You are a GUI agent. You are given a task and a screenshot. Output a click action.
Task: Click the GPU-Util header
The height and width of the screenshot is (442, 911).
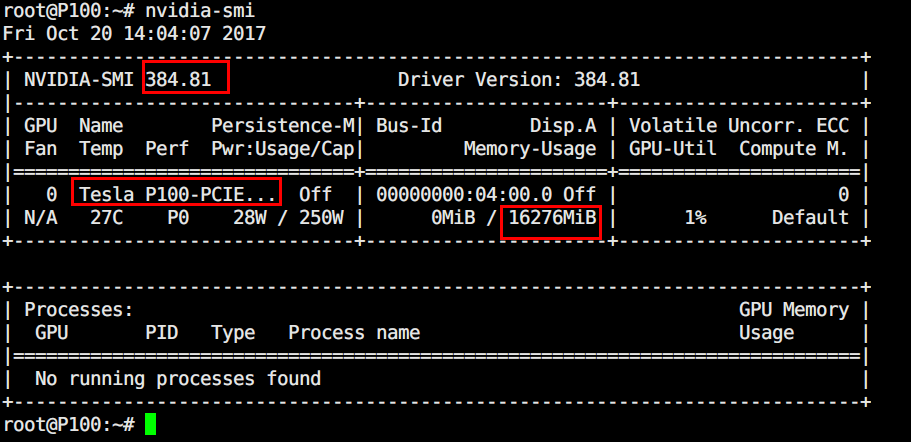point(673,149)
